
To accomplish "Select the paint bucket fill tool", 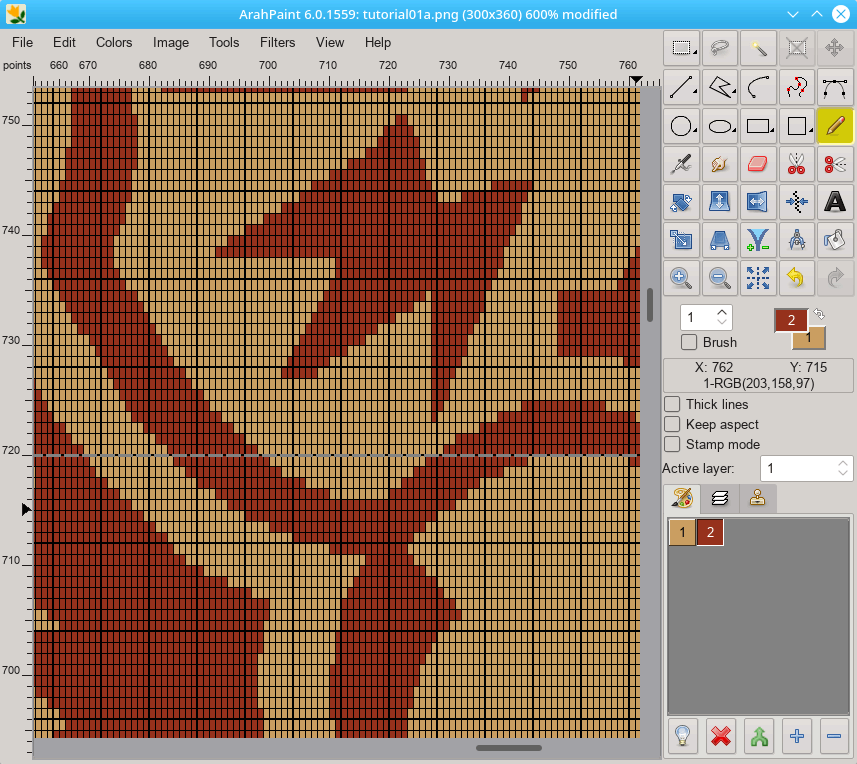I will click(x=835, y=240).
